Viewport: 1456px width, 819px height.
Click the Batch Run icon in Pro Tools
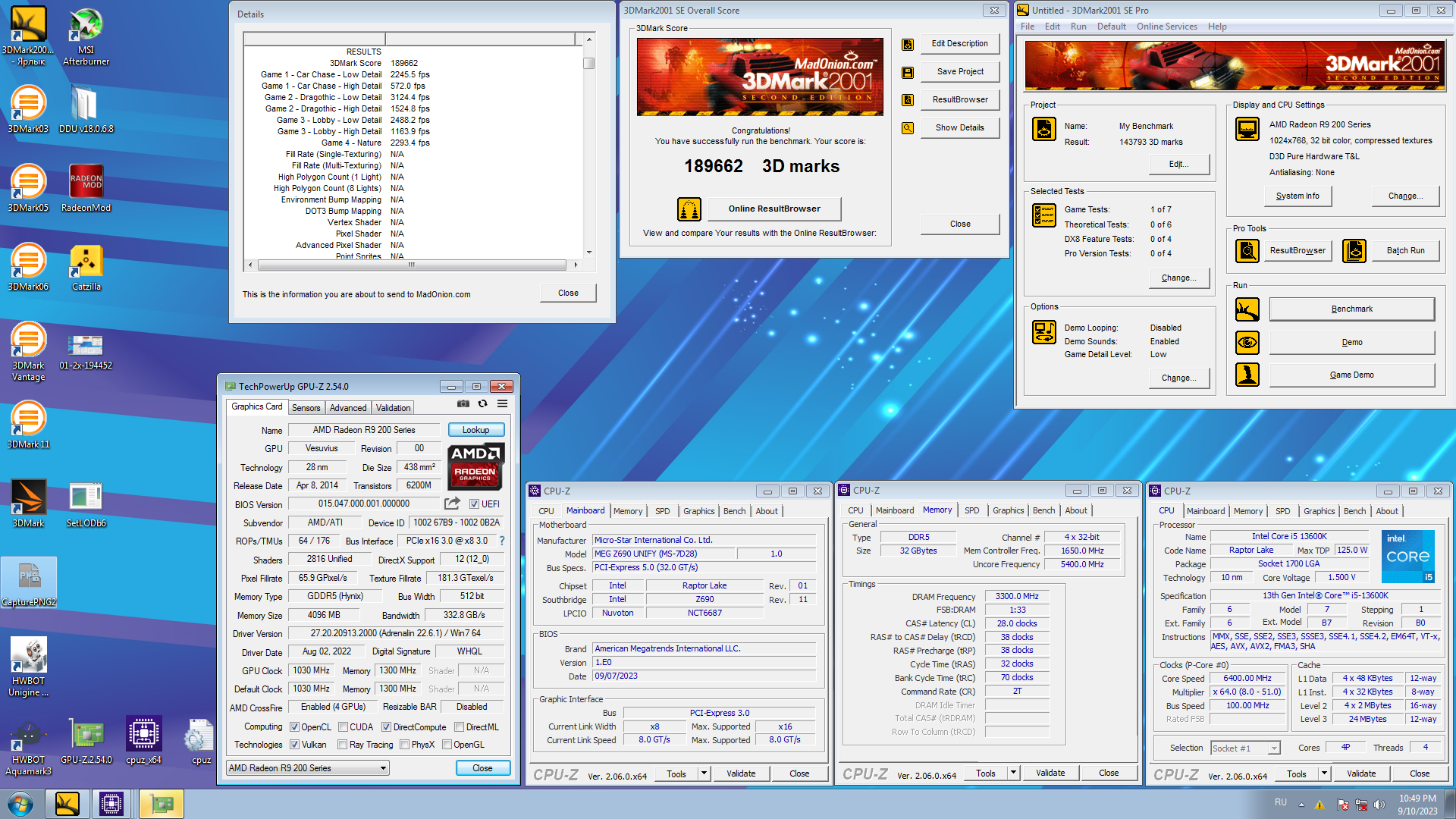[1354, 250]
